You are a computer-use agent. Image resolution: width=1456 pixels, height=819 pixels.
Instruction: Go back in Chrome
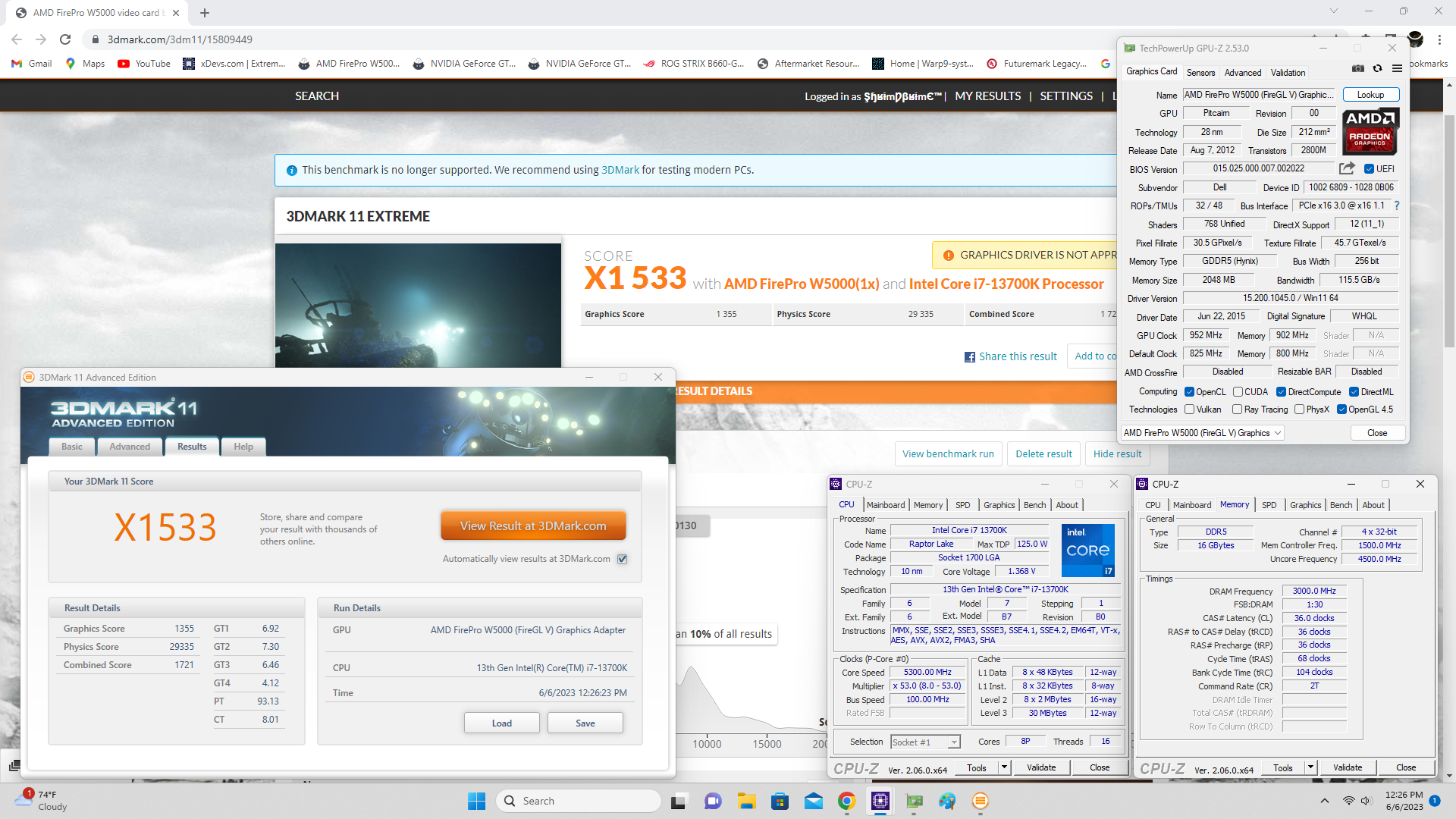click(x=17, y=39)
